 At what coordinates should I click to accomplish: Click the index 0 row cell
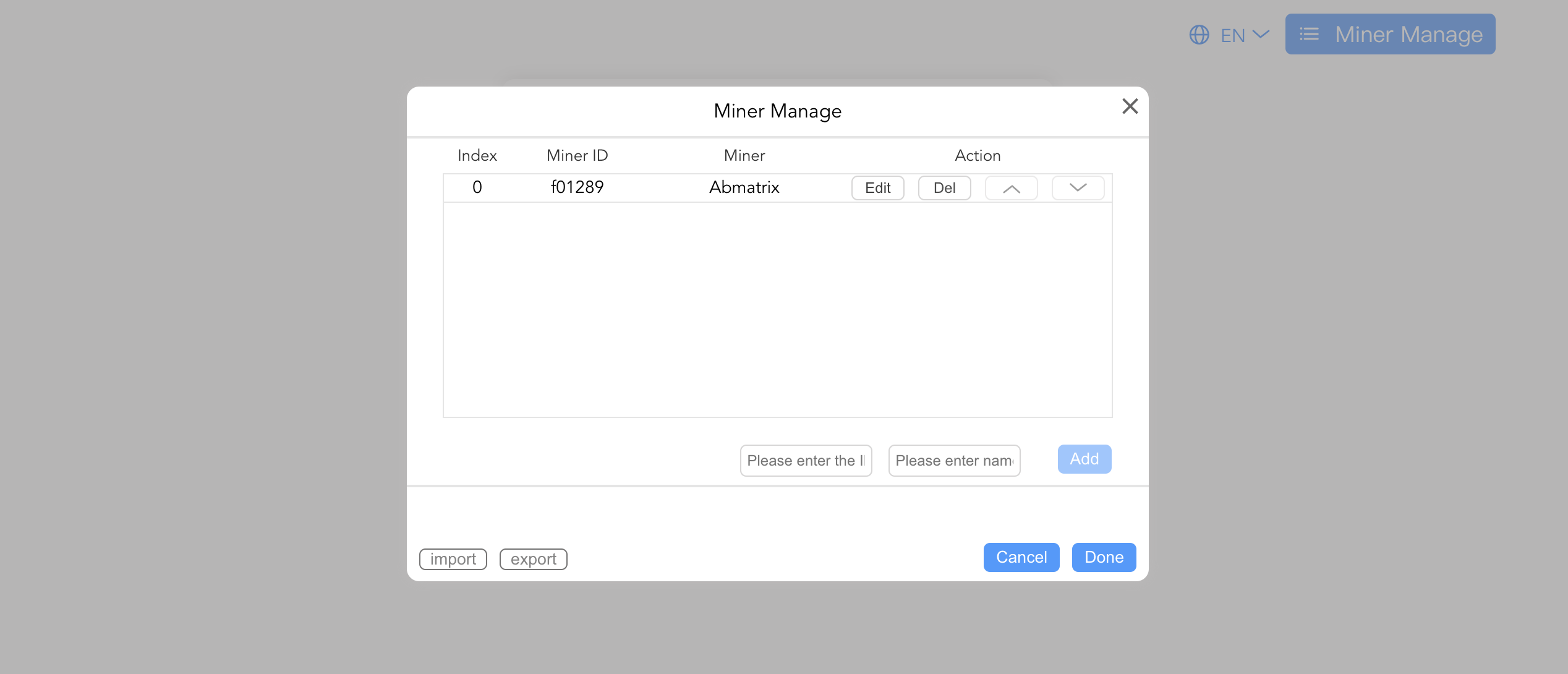[477, 187]
